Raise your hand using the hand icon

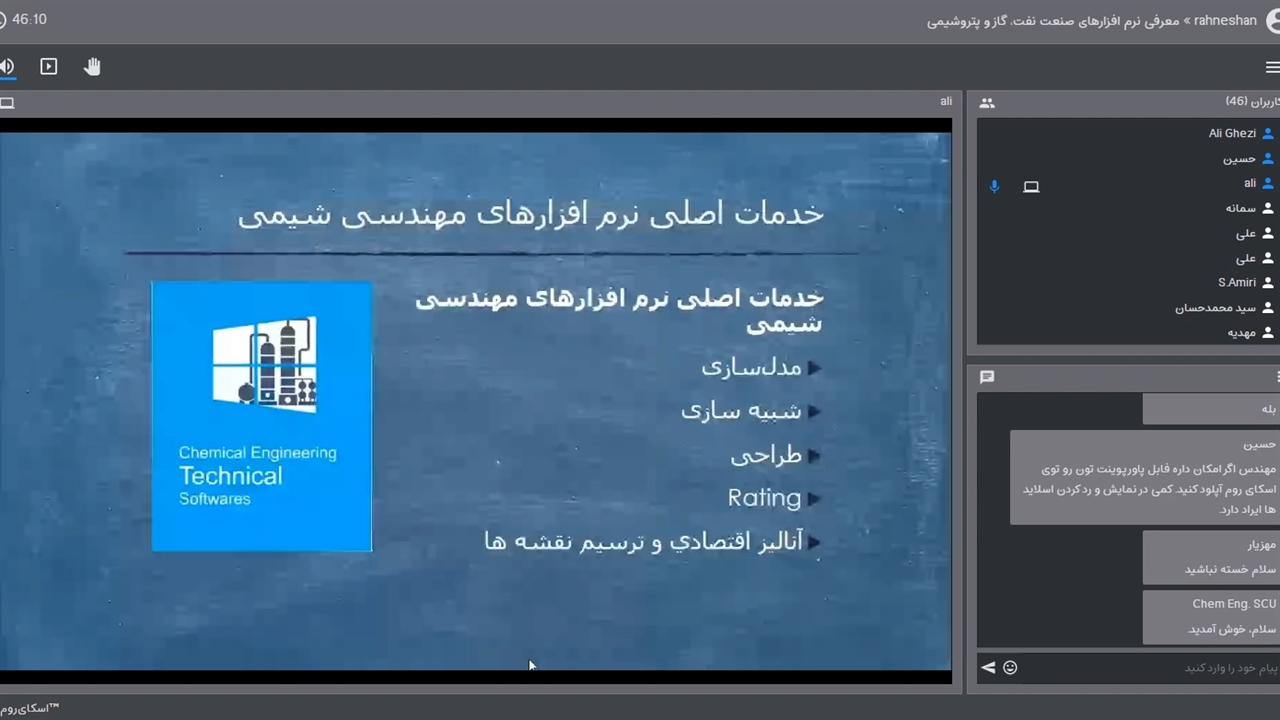click(x=92, y=67)
